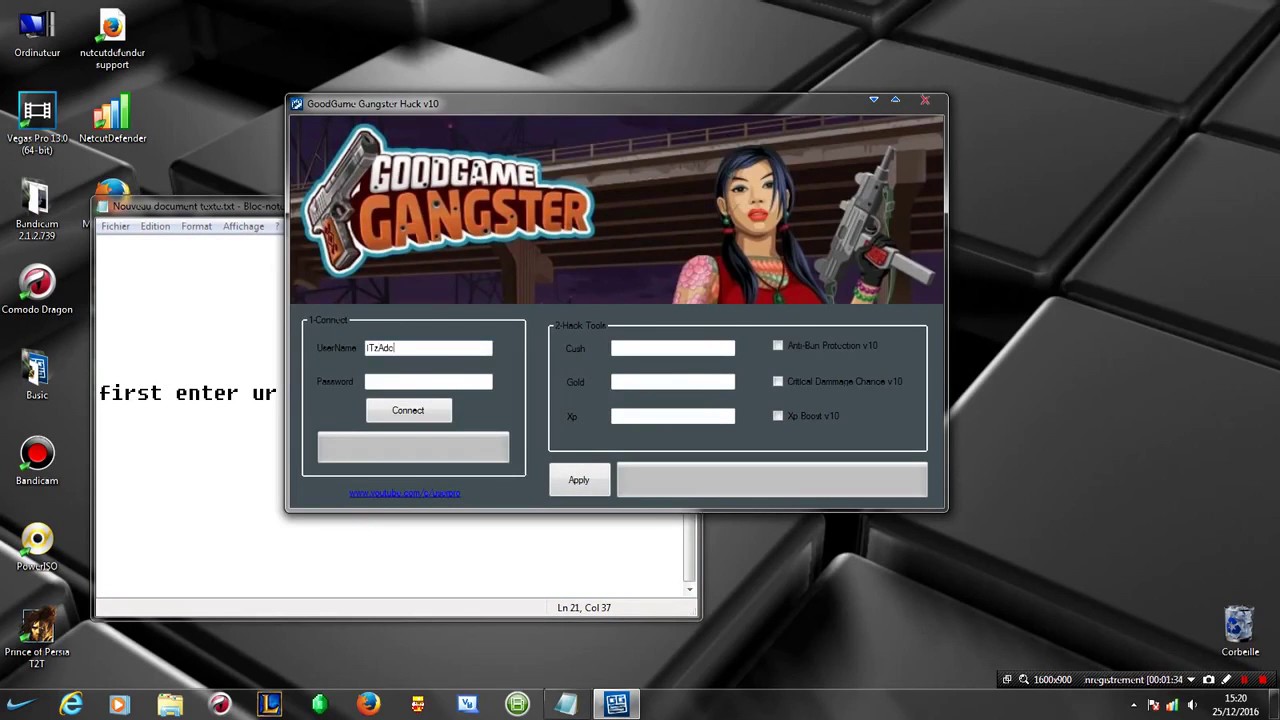Open the netcutdefender support shortcut

[112, 40]
